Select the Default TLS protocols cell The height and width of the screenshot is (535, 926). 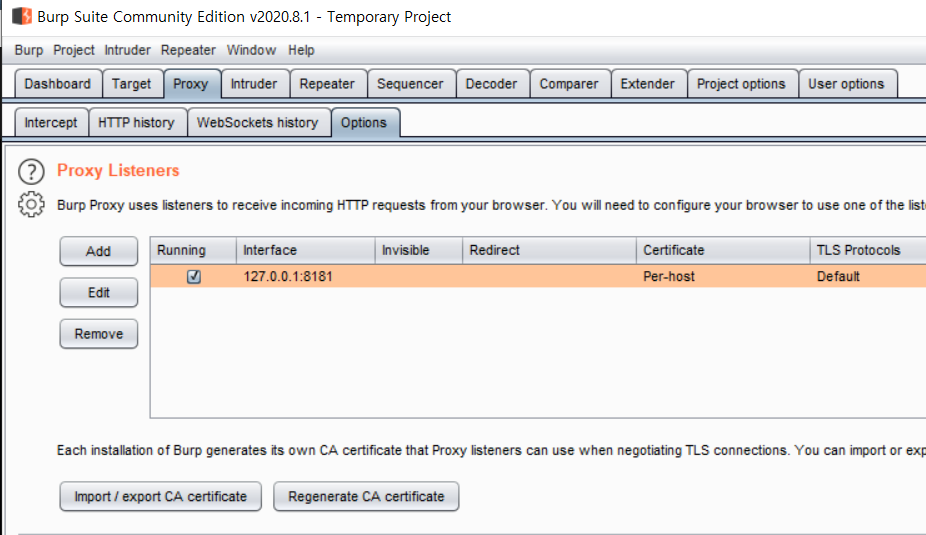coord(868,276)
